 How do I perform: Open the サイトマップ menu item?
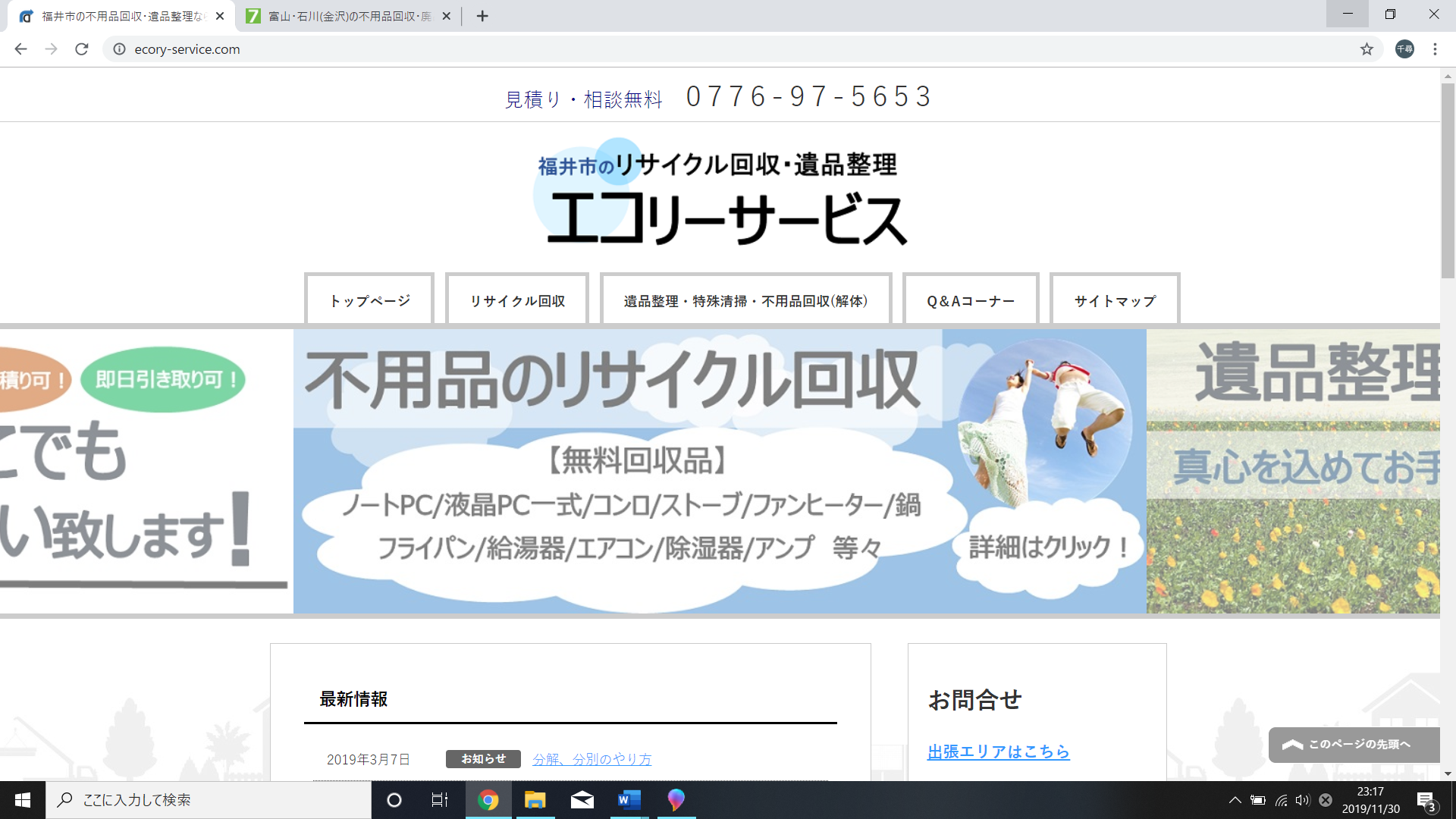click(x=1114, y=301)
